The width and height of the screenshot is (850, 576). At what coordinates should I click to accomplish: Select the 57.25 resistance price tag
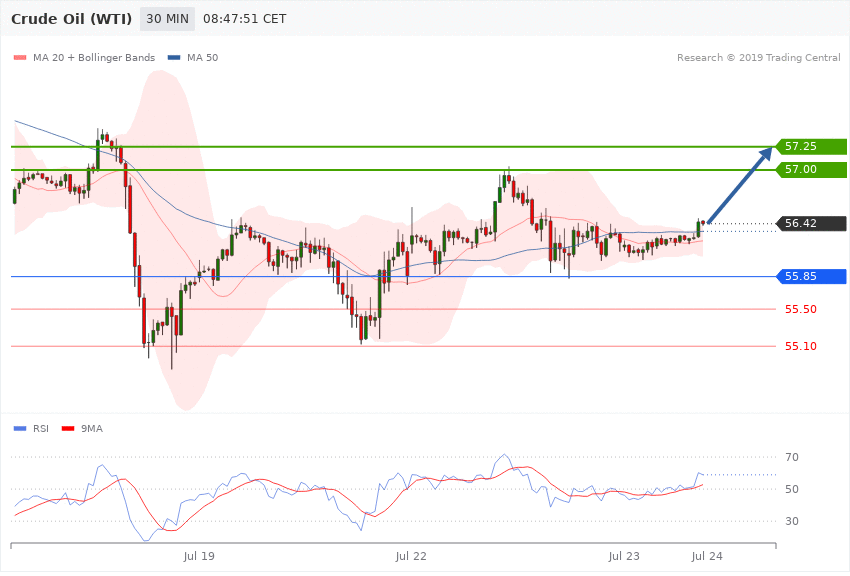point(811,146)
